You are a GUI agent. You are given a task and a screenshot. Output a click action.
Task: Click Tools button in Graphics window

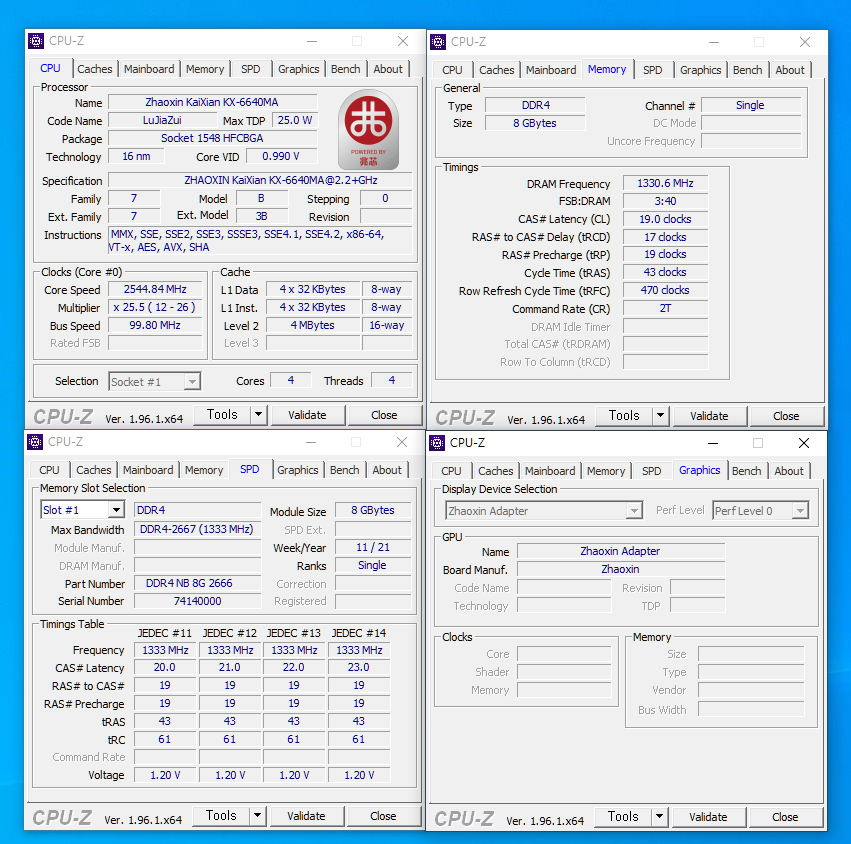pyautogui.click(x=623, y=817)
